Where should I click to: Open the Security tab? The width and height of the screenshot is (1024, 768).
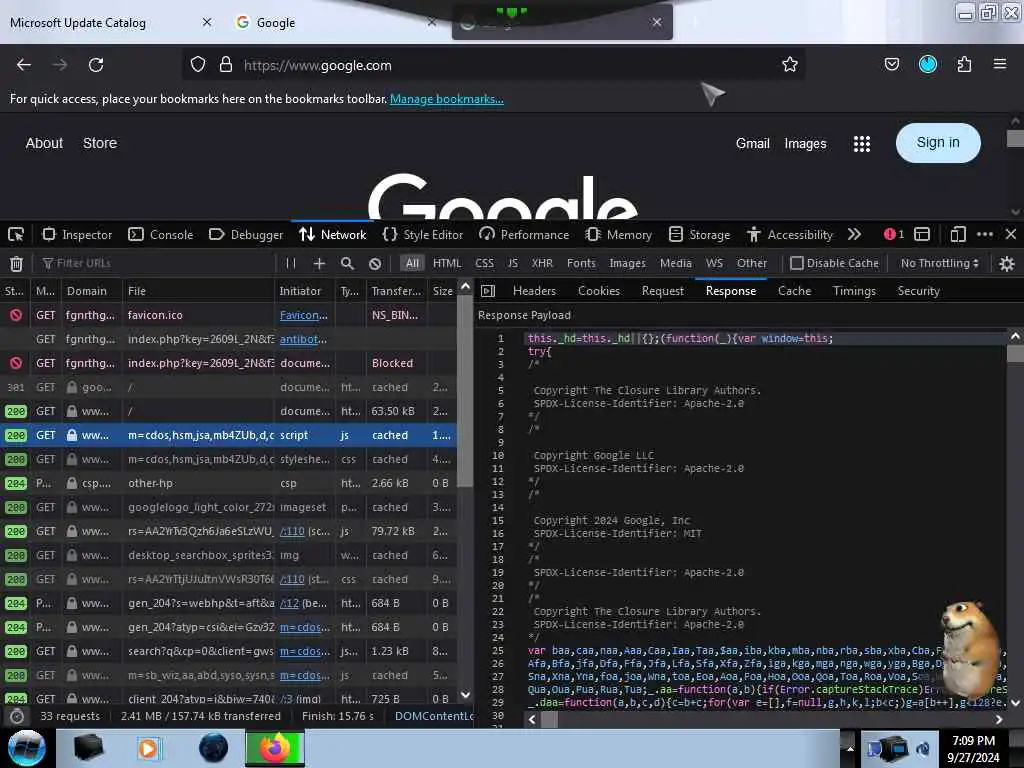[918, 291]
